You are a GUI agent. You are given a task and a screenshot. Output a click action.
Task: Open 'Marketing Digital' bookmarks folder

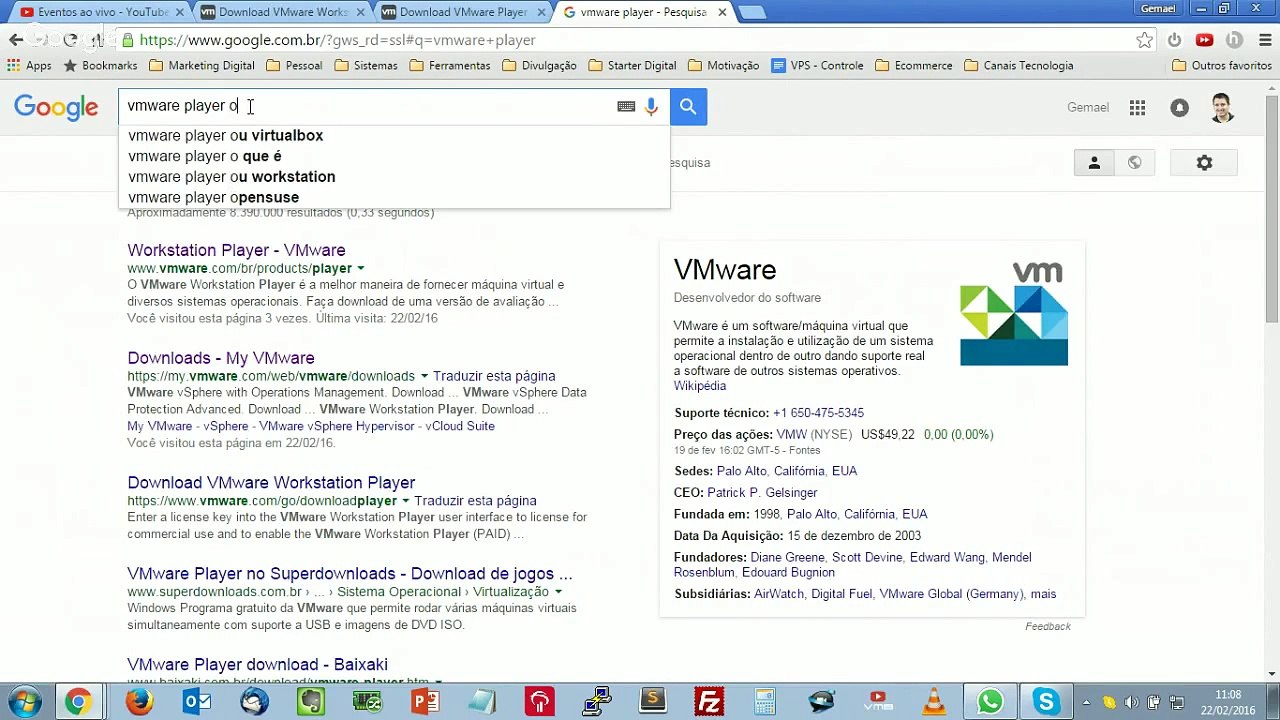point(202,66)
